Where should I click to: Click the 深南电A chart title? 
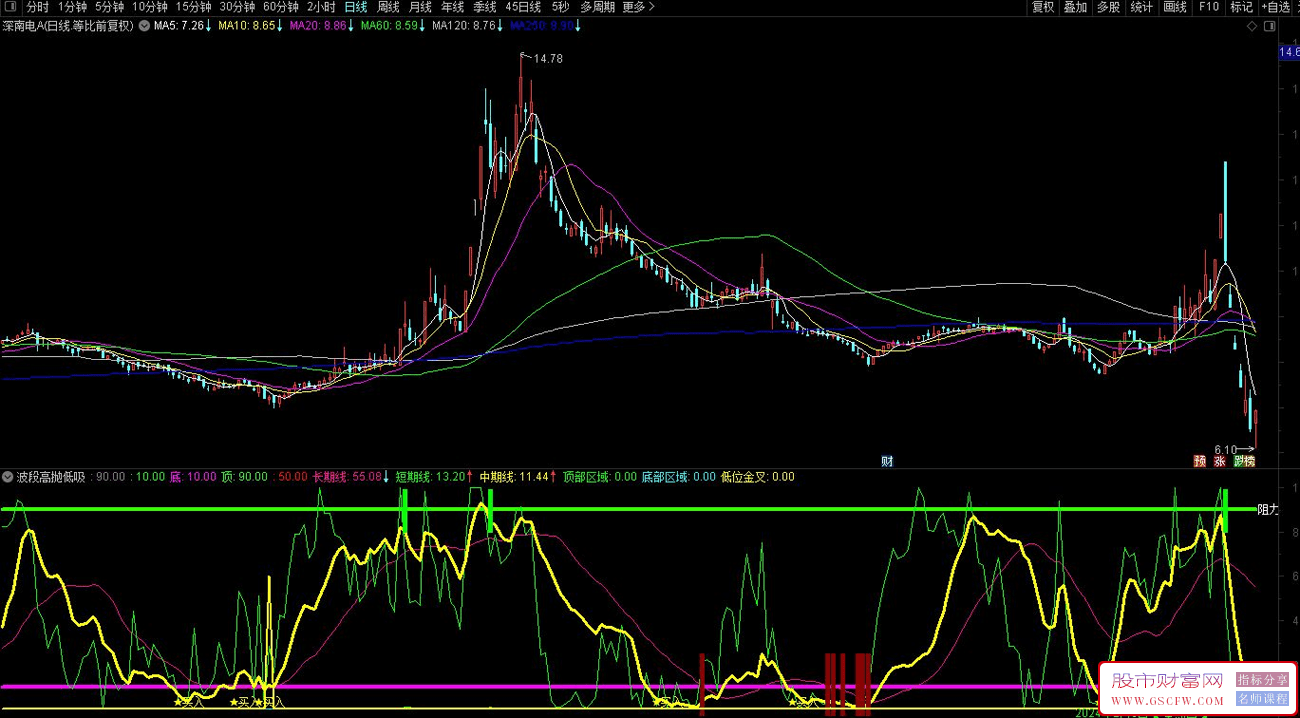(68, 26)
